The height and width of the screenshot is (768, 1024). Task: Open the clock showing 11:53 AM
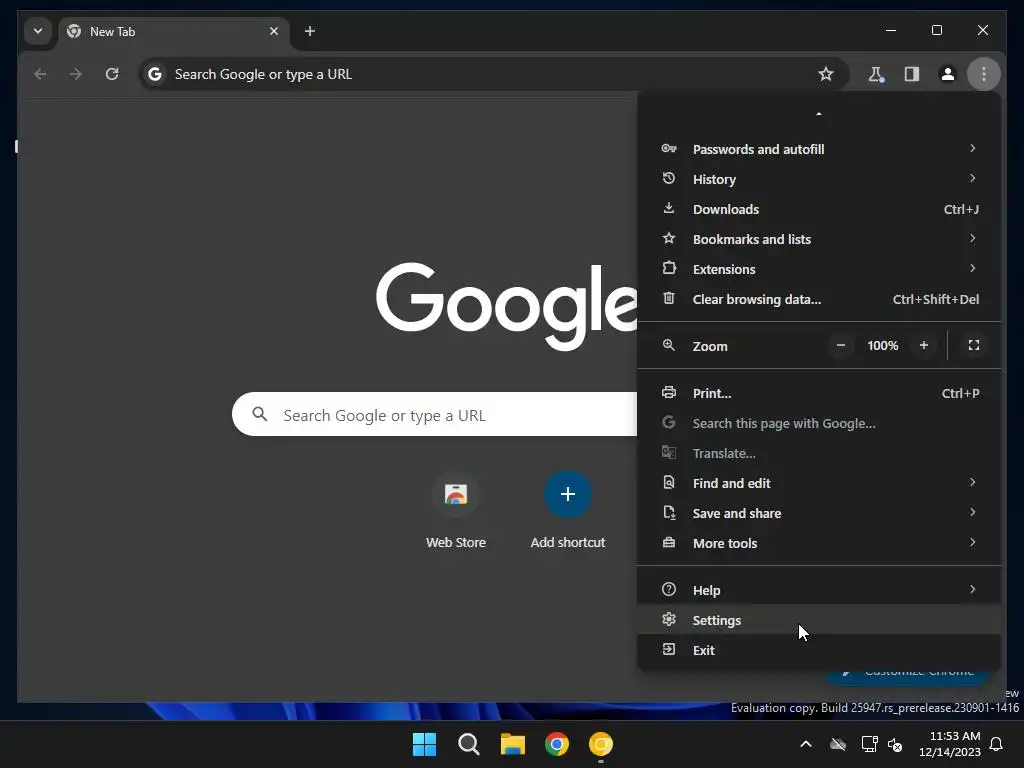coord(950,744)
